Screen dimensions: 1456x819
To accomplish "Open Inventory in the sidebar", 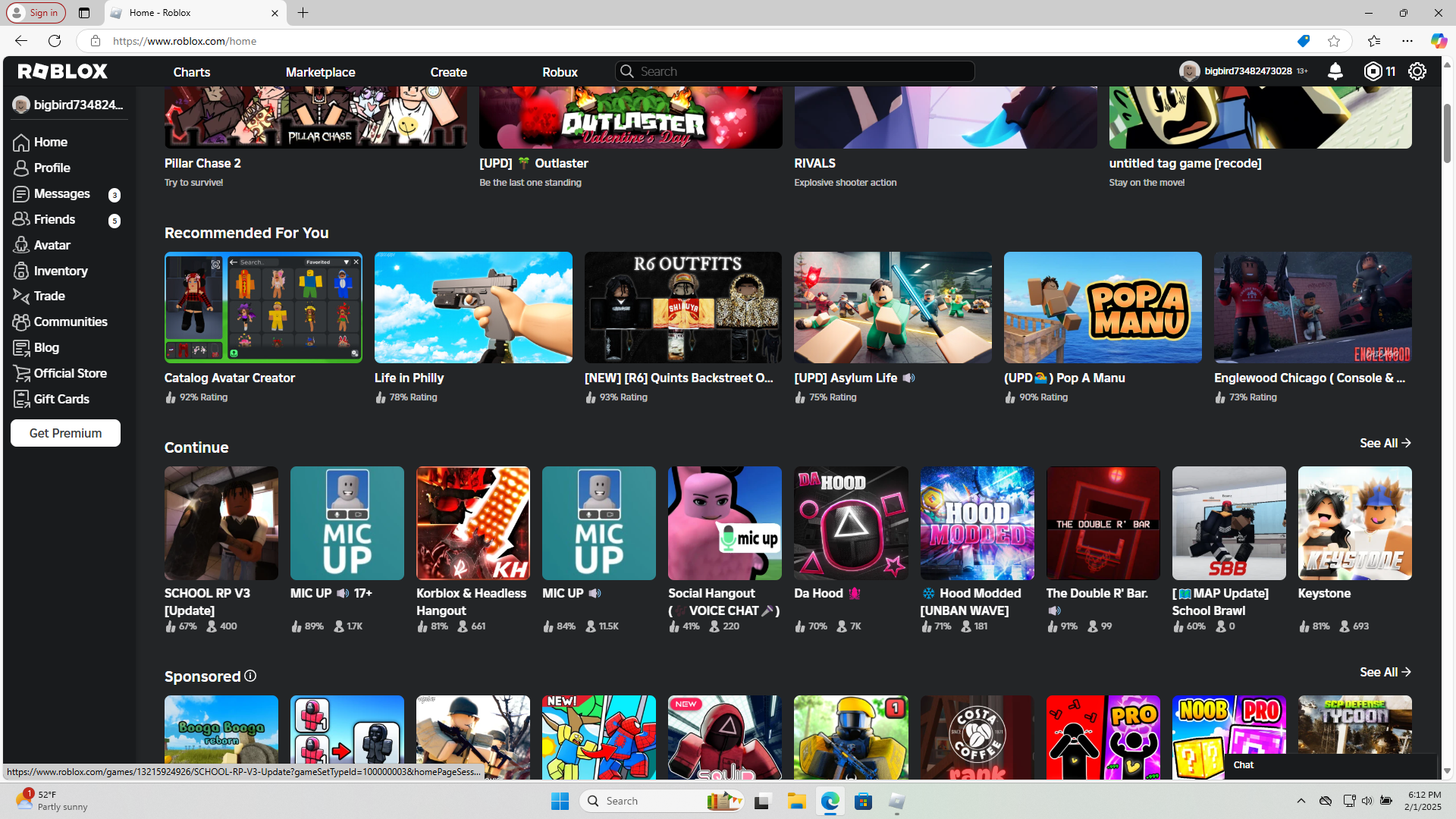I will point(60,271).
